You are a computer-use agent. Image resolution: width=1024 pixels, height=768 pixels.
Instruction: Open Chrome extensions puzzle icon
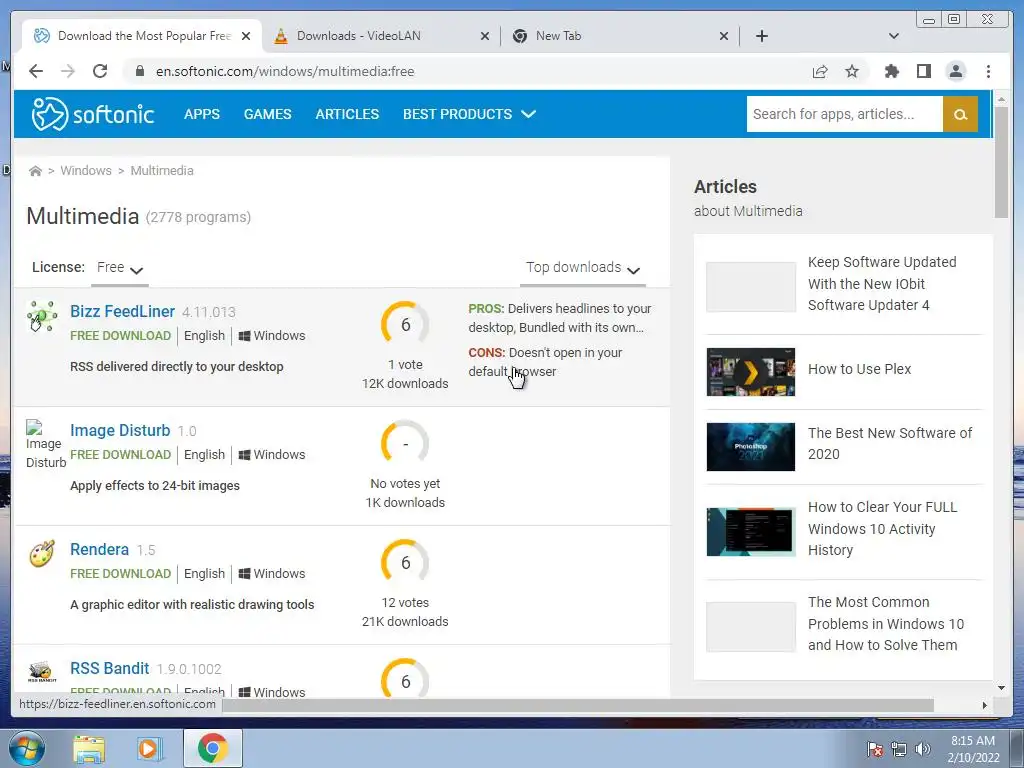tap(891, 71)
